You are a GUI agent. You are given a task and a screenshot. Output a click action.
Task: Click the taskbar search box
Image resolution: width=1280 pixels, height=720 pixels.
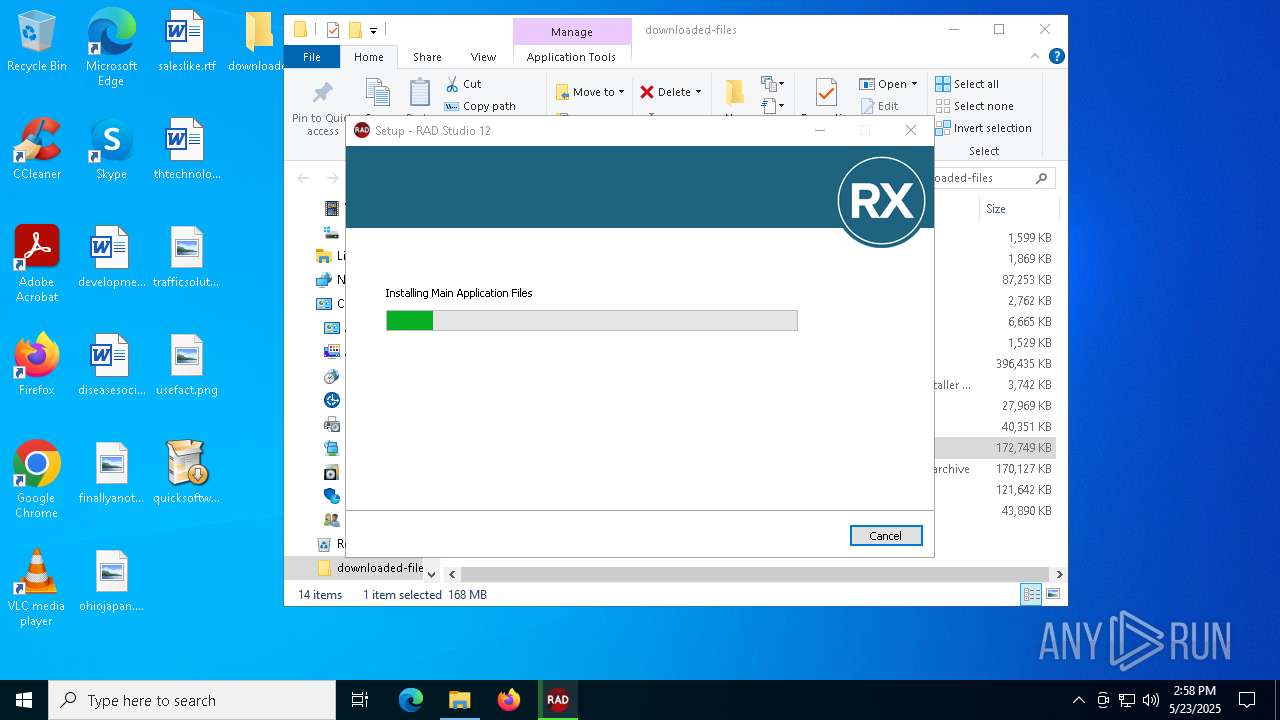(192, 700)
